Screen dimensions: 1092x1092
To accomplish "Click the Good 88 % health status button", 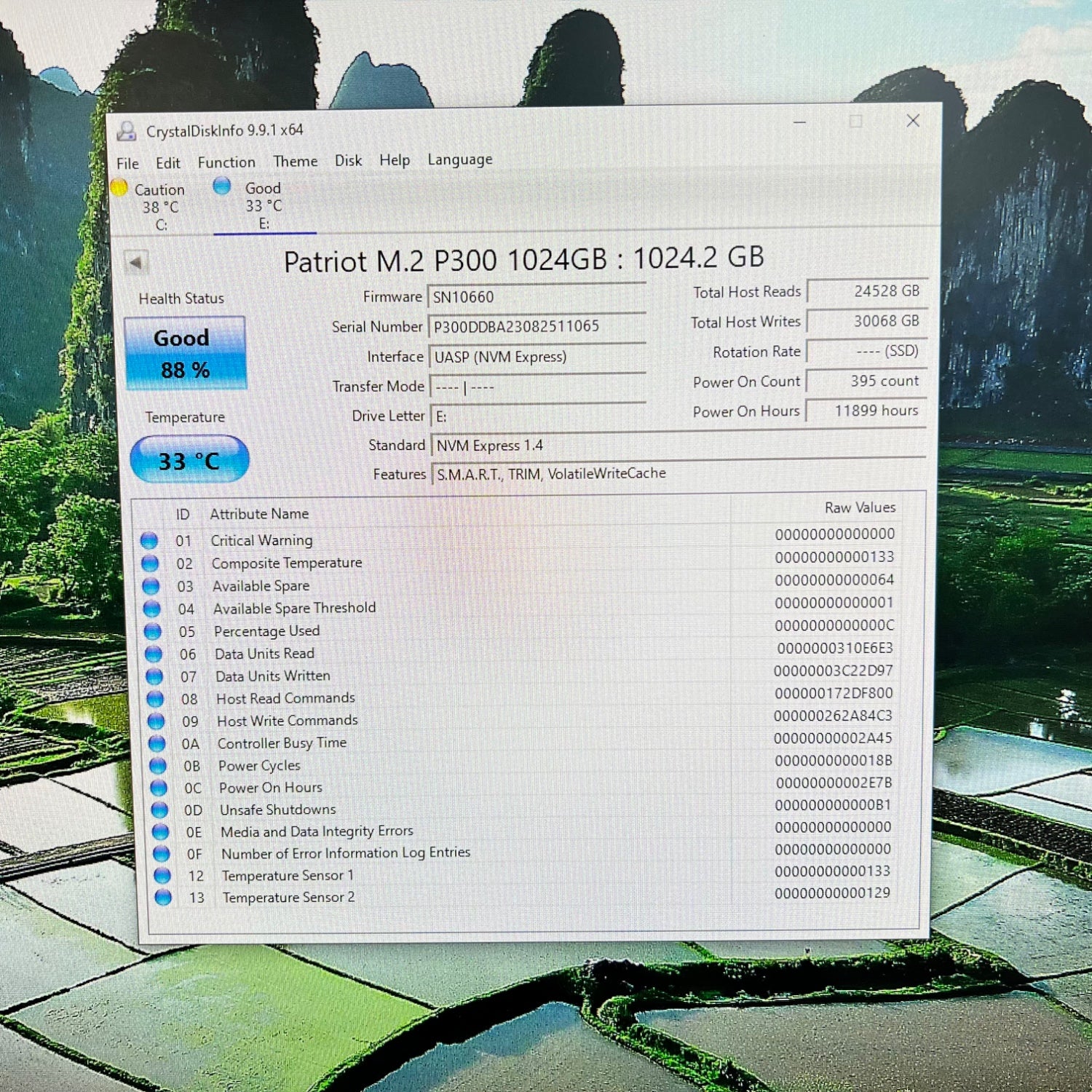I will pyautogui.click(x=185, y=353).
